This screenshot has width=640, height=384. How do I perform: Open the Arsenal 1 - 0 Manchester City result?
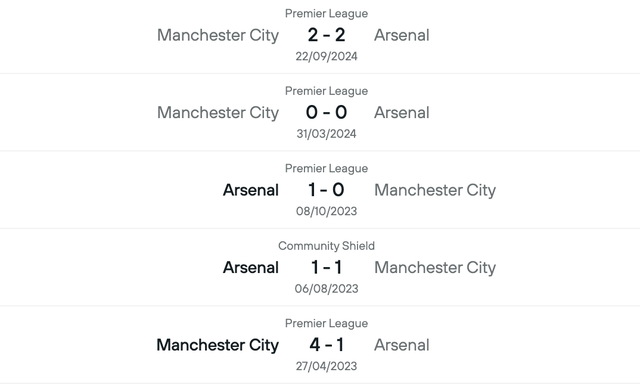tap(326, 190)
